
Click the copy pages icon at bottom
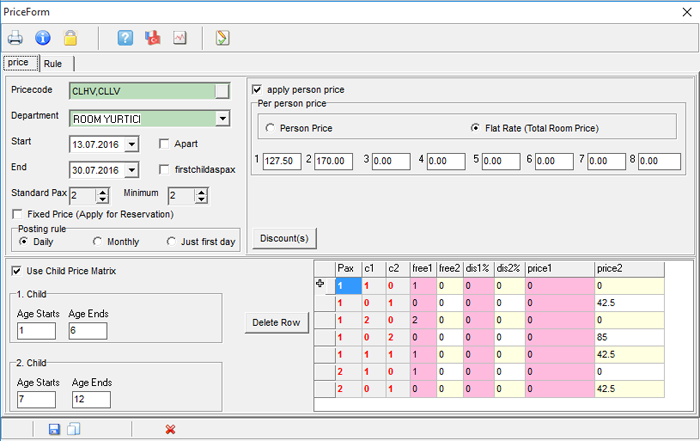pos(74,429)
